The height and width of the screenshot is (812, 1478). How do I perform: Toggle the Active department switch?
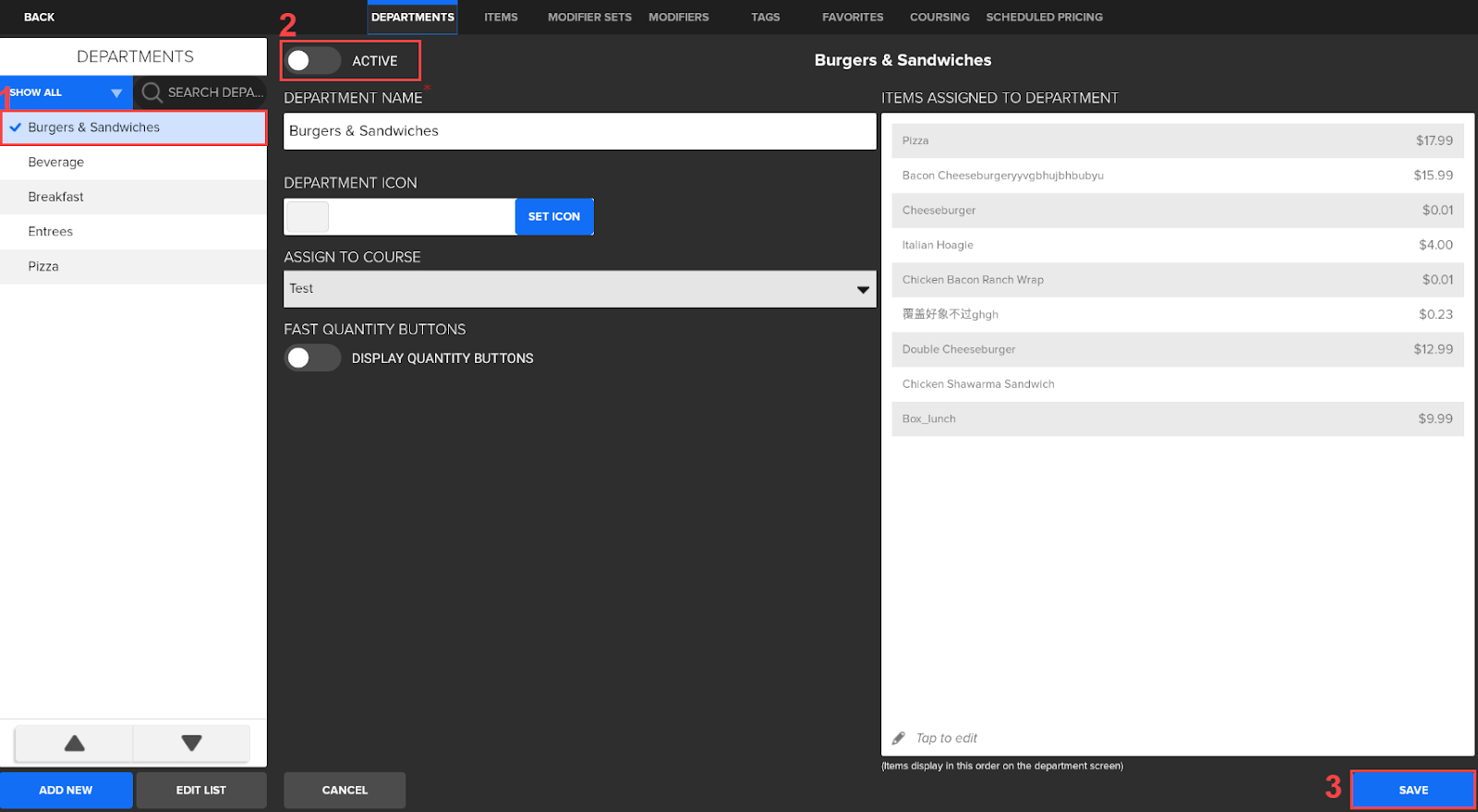pos(312,61)
